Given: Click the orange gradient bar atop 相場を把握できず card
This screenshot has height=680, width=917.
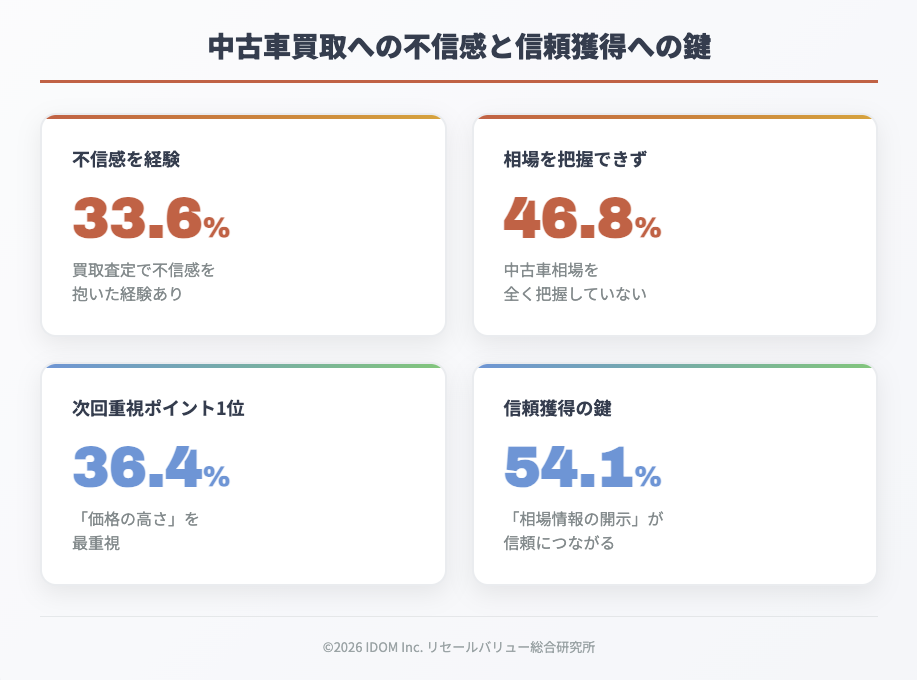Looking at the screenshot, I should pos(675,117).
